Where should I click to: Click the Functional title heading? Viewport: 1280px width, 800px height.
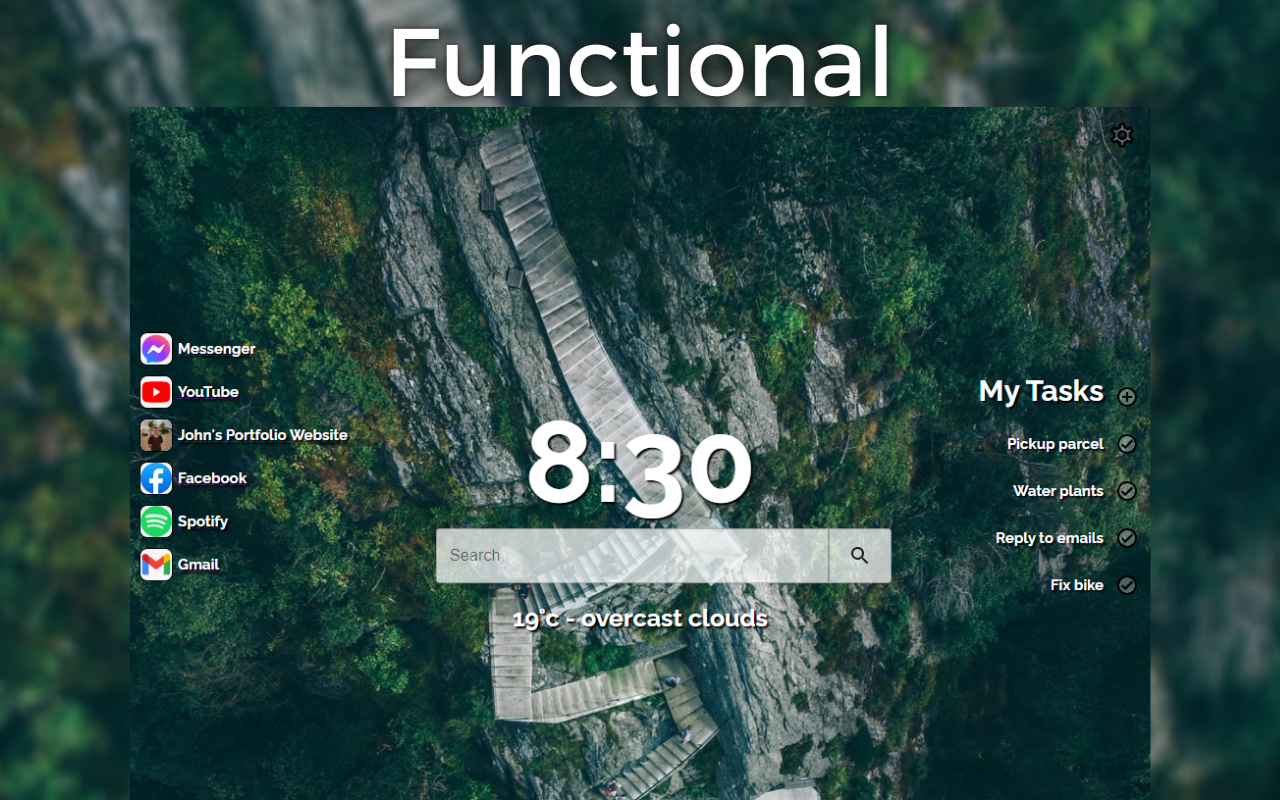click(640, 62)
